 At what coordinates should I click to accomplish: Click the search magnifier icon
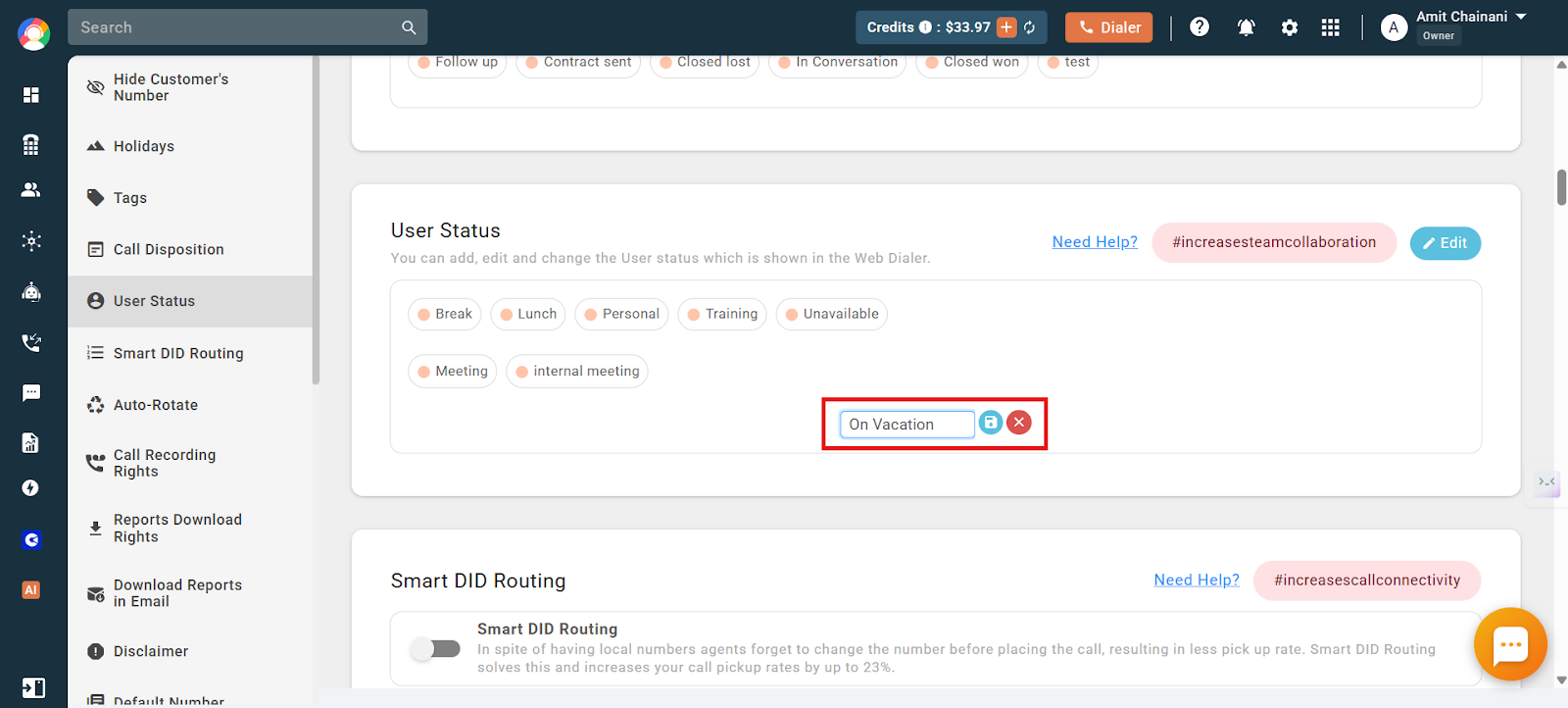pos(409,27)
